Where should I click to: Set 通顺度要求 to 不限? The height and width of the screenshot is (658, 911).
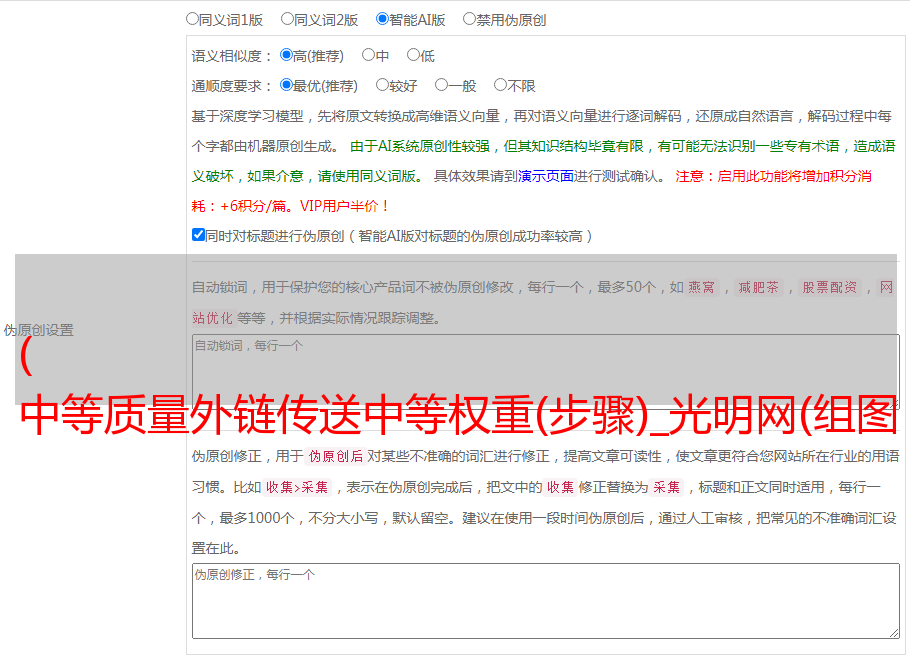pyautogui.click(x=500, y=85)
